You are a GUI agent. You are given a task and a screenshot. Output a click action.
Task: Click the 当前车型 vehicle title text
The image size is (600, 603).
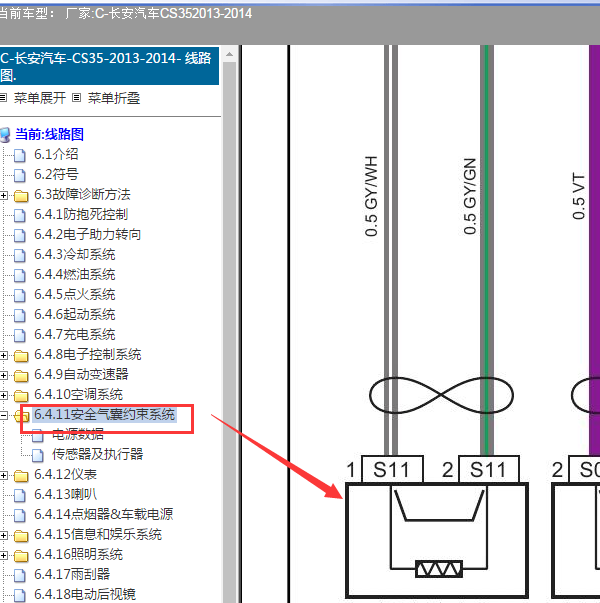point(125,13)
